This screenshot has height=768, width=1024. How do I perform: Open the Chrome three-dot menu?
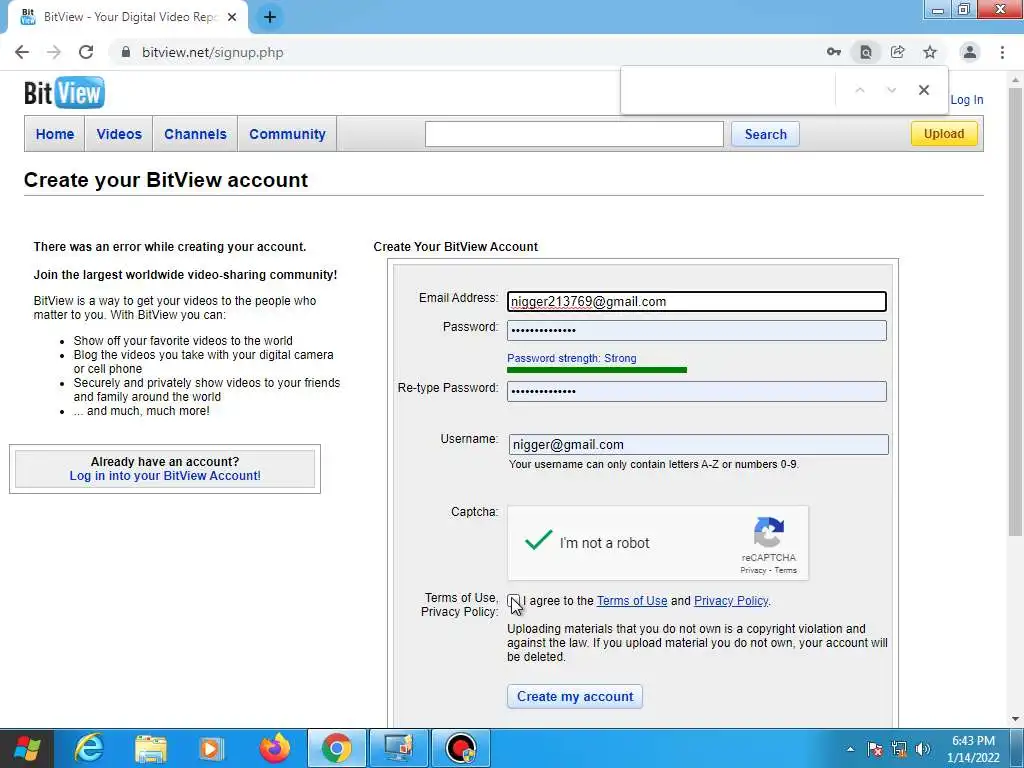[1002, 52]
